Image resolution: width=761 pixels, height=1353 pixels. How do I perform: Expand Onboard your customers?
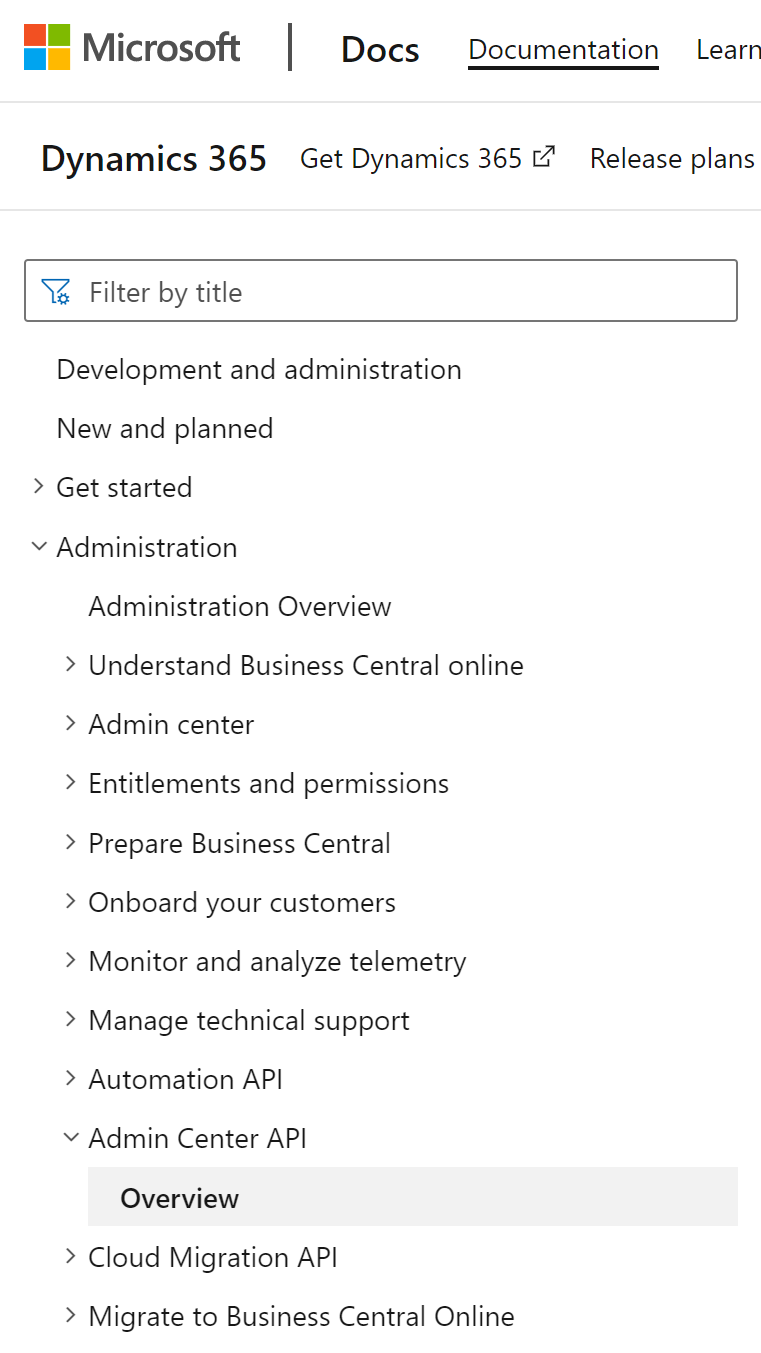click(70, 901)
